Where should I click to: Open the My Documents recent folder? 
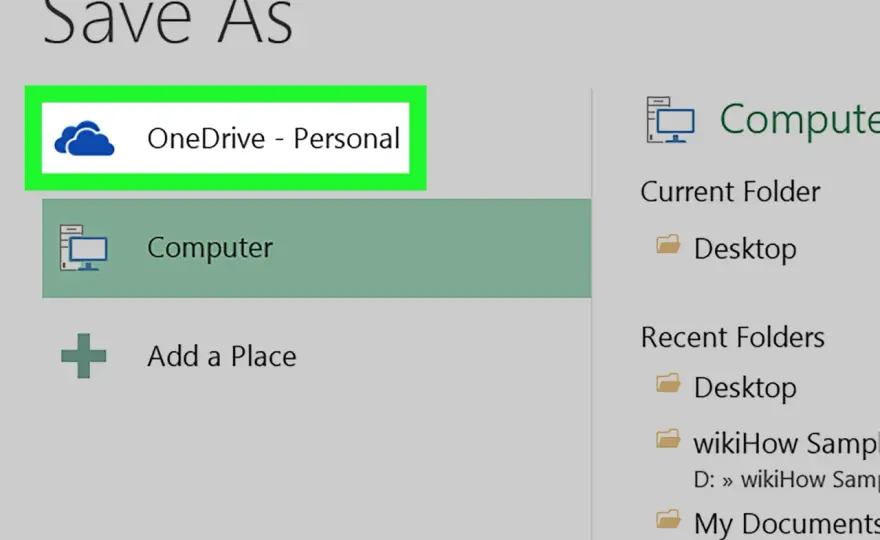pos(787,524)
